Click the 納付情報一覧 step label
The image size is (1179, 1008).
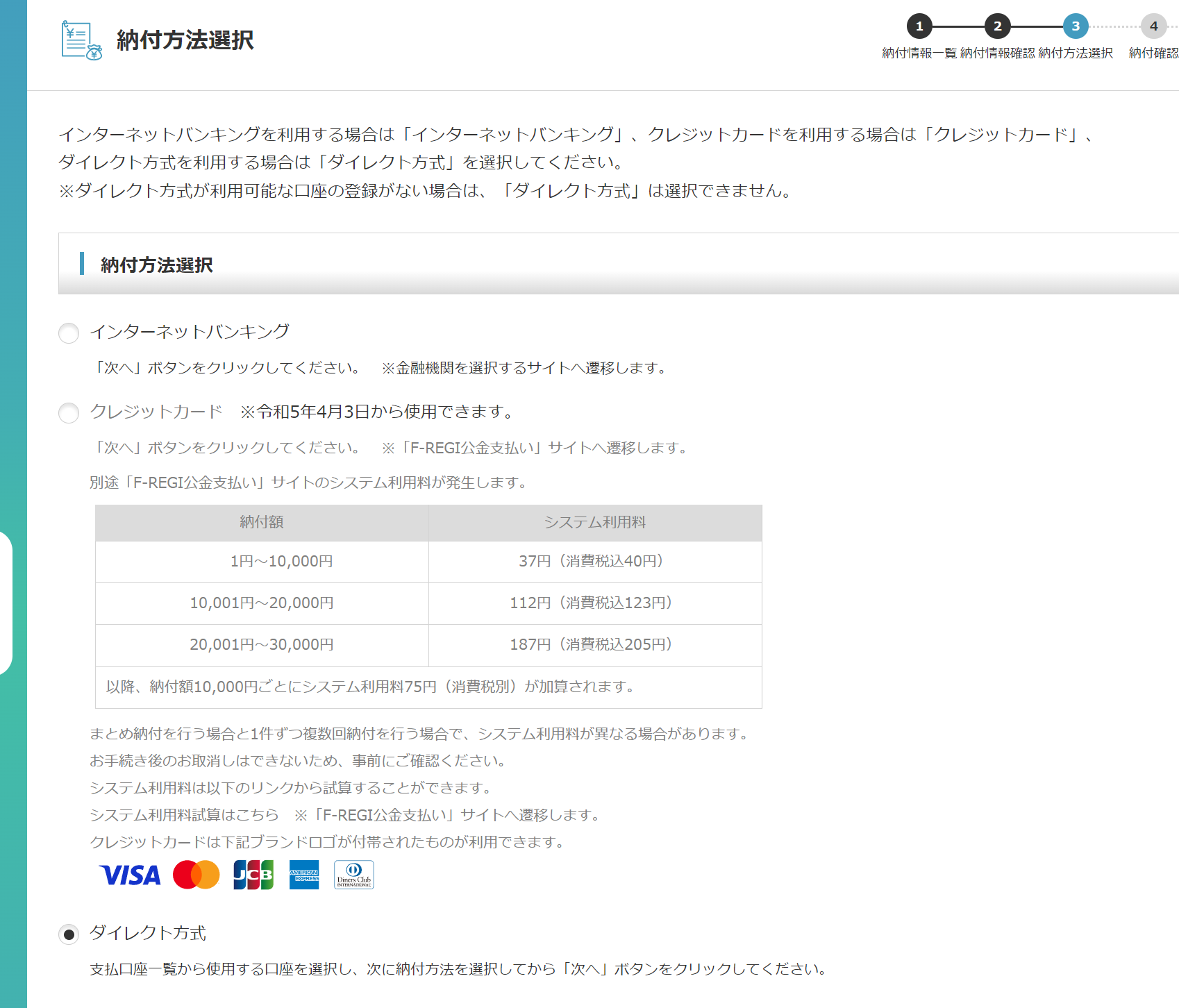tap(919, 53)
